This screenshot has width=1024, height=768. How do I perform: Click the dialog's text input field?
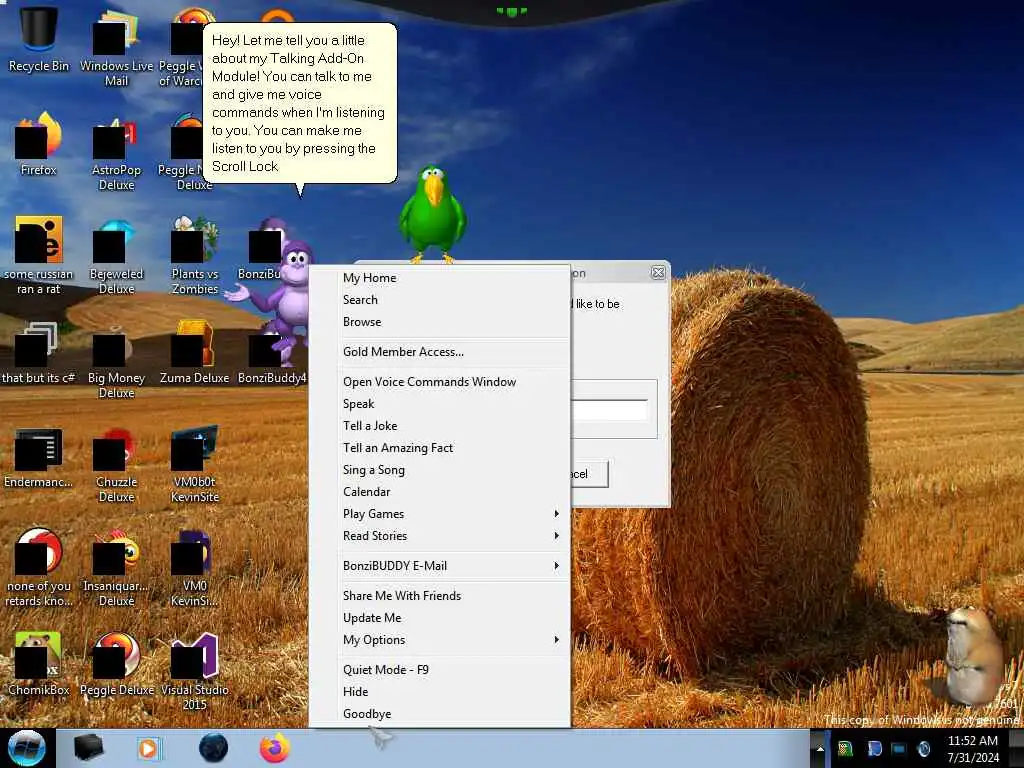pyautogui.click(x=609, y=410)
